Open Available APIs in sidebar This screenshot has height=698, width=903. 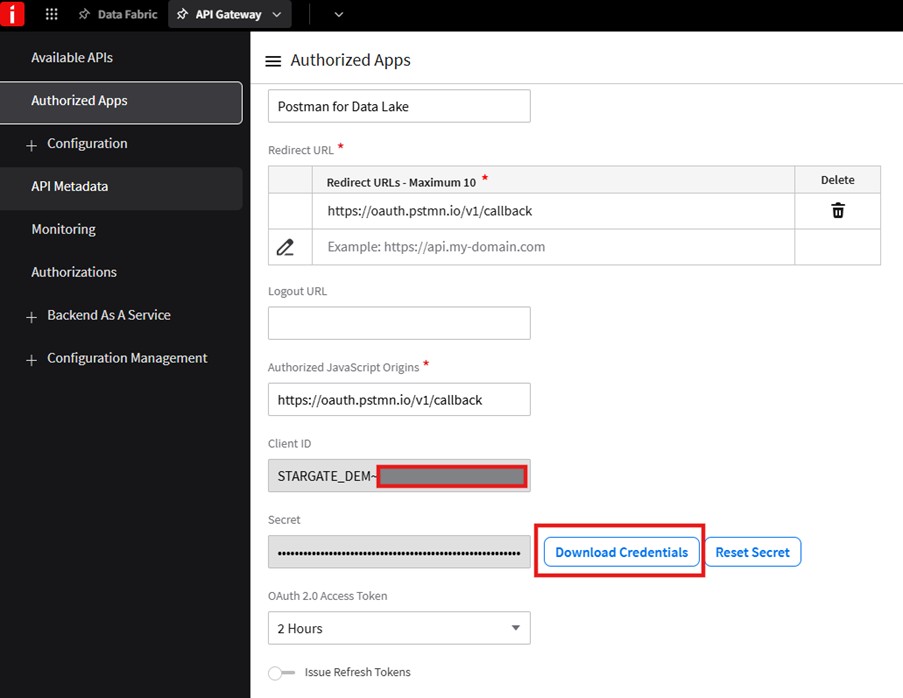click(x=72, y=58)
